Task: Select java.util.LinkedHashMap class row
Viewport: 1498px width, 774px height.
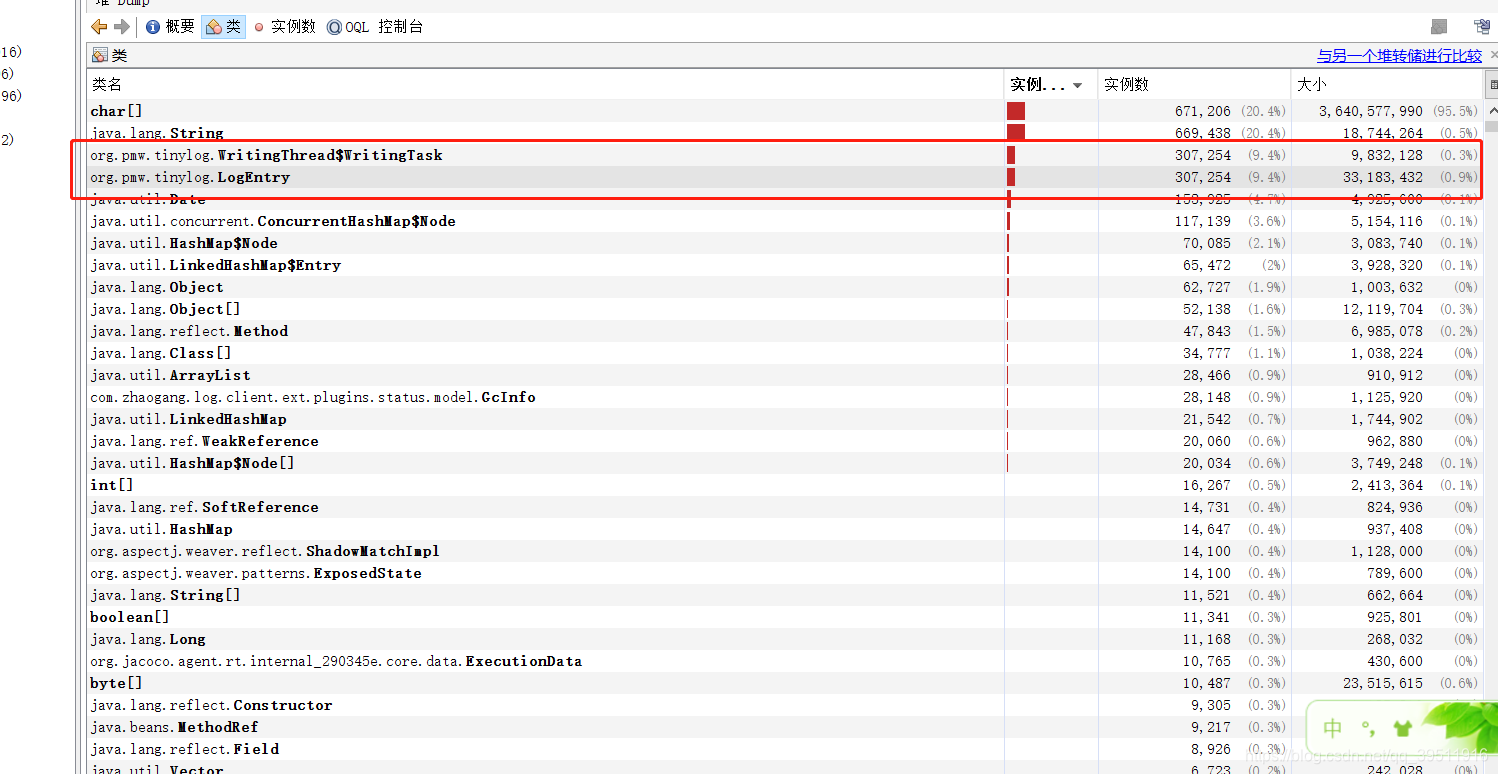Action: [x=785, y=419]
